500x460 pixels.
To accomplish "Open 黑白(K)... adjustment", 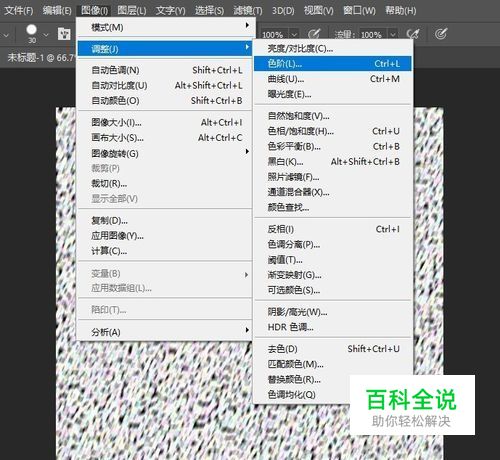I will pyautogui.click(x=333, y=162).
